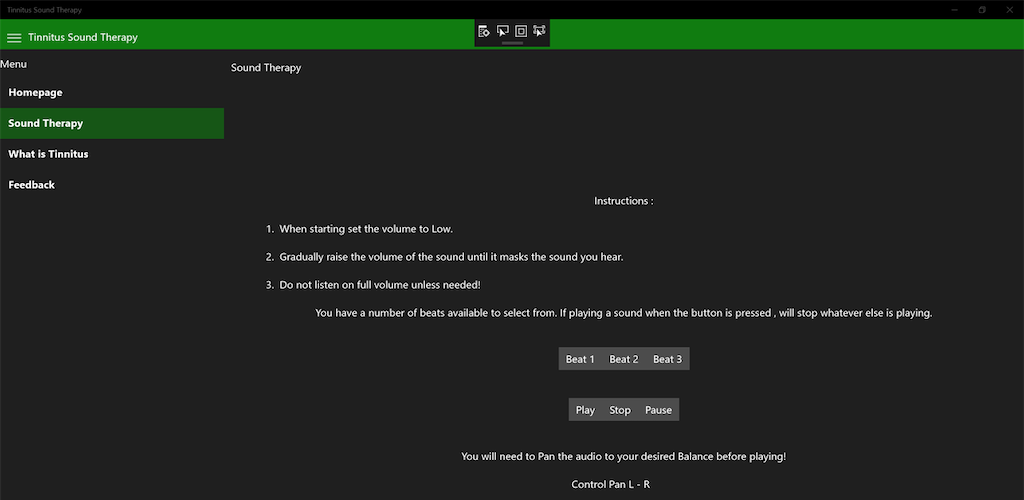
Task: Collapse the debug toolbar using its handle
Action: 512,44
